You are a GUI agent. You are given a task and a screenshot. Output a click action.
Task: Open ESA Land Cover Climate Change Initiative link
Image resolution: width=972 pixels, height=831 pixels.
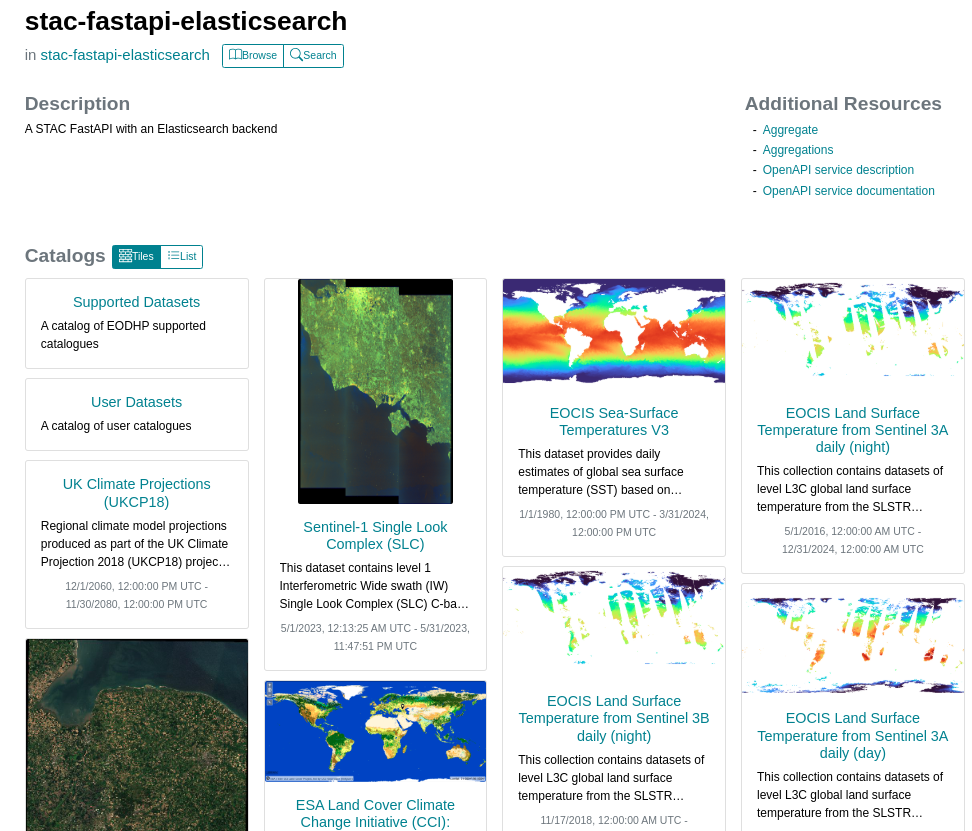tap(375, 814)
